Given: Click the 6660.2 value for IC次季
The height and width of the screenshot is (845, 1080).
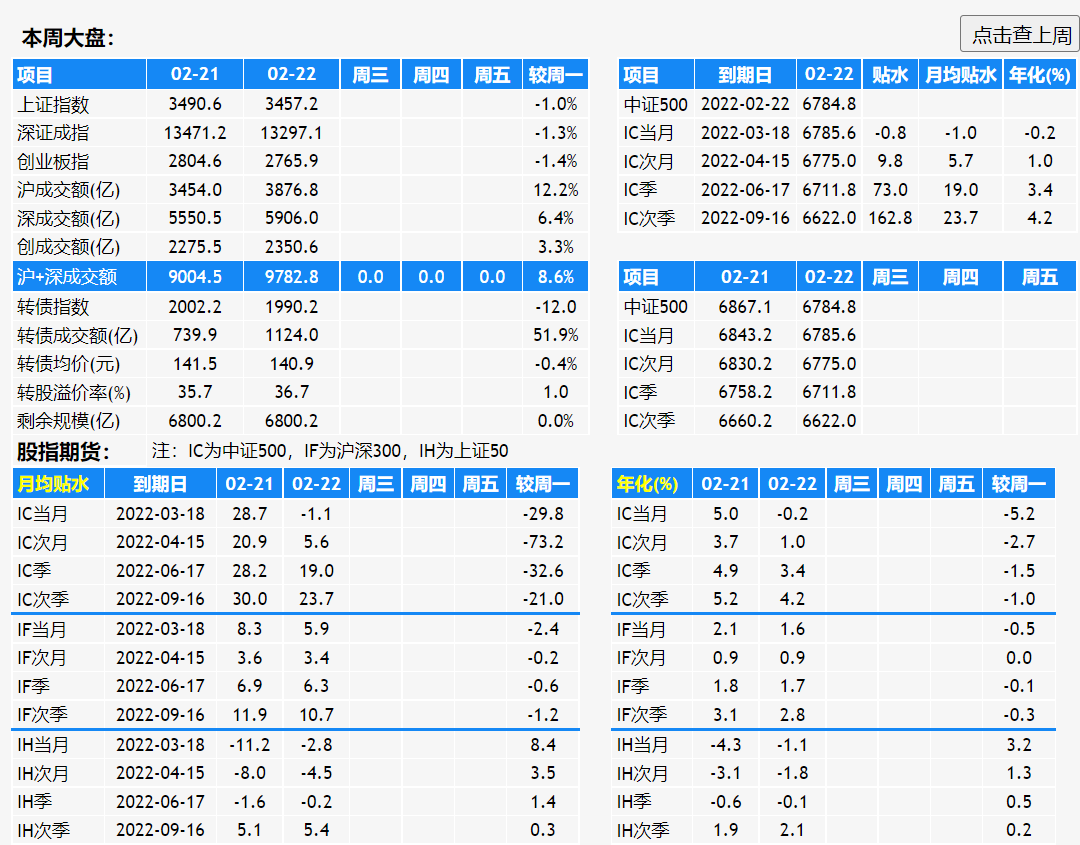Looking at the screenshot, I should coord(745,421).
